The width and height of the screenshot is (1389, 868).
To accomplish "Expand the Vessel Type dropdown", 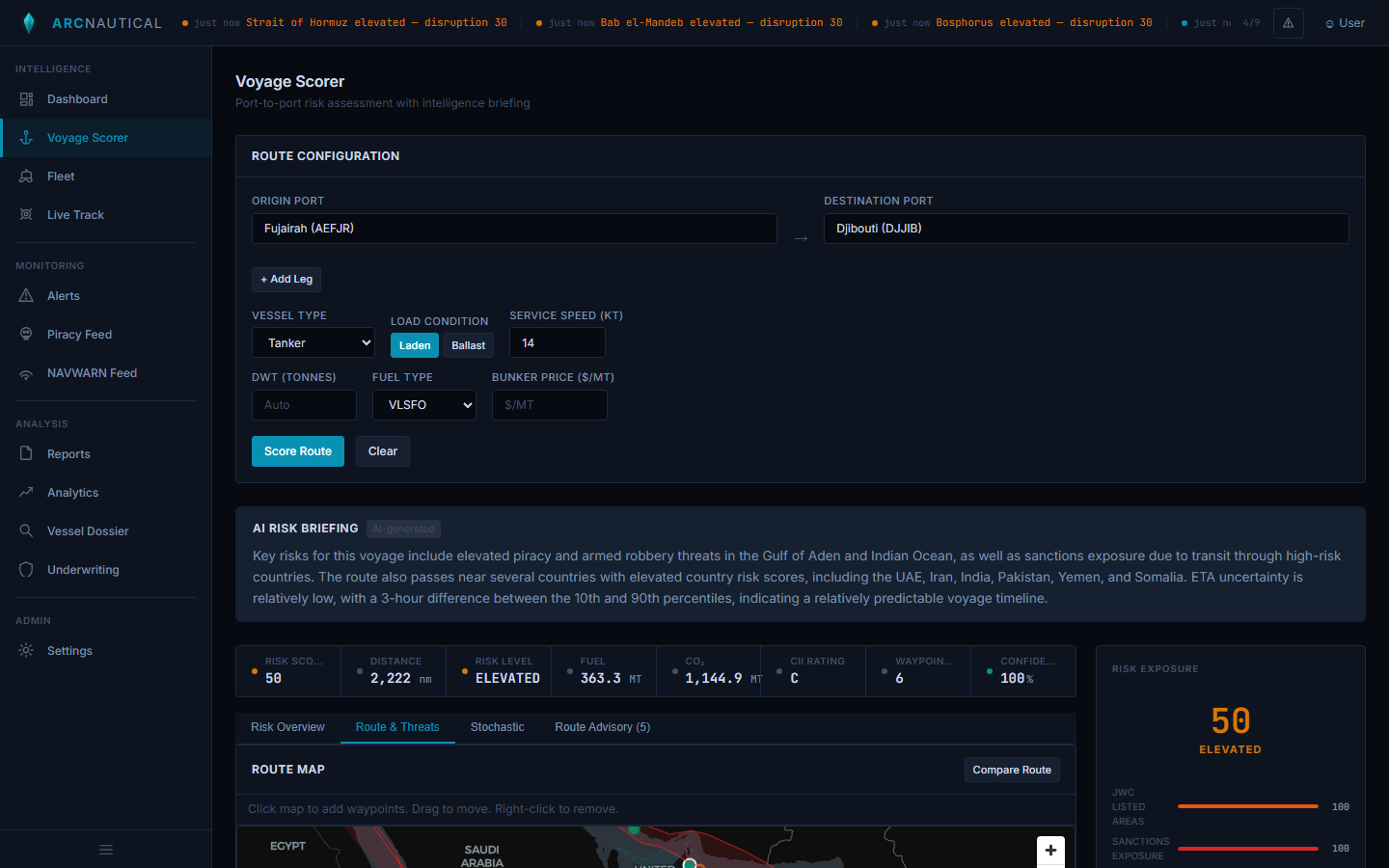I will coord(313,343).
